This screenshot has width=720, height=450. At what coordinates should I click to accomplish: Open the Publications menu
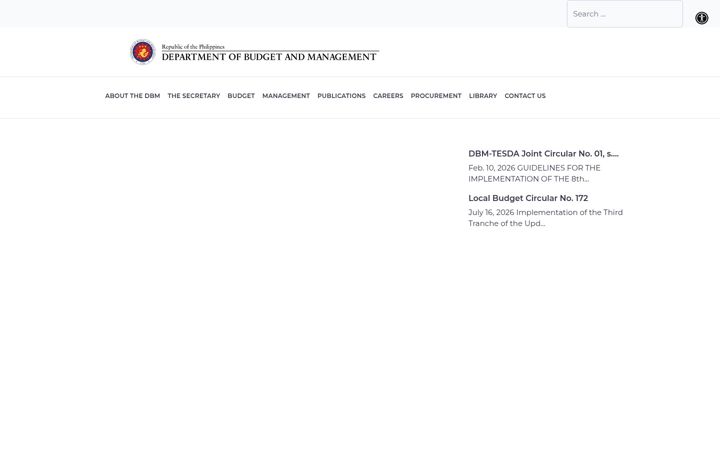342,96
